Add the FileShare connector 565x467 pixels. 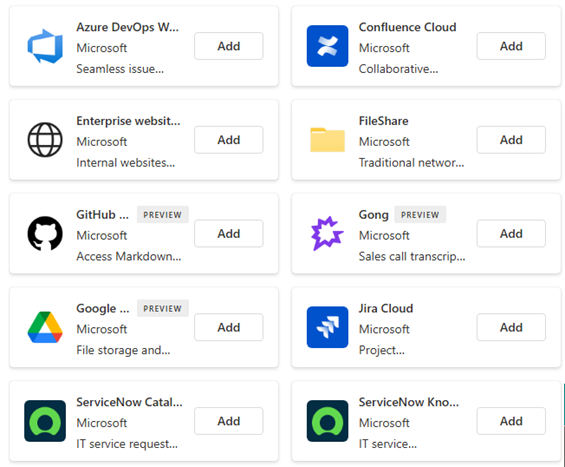click(x=511, y=140)
